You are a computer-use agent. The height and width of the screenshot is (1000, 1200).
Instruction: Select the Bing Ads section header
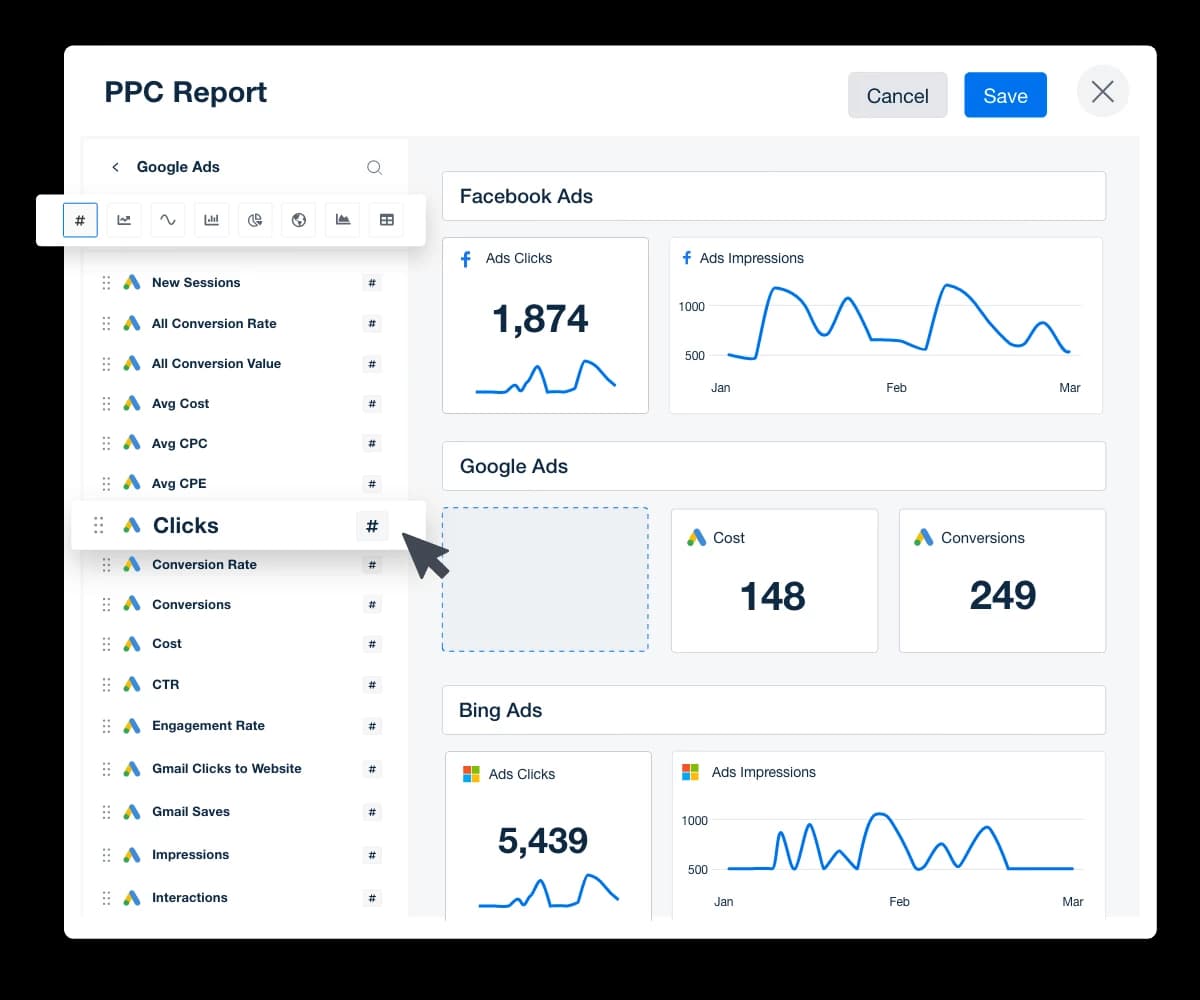coord(500,710)
